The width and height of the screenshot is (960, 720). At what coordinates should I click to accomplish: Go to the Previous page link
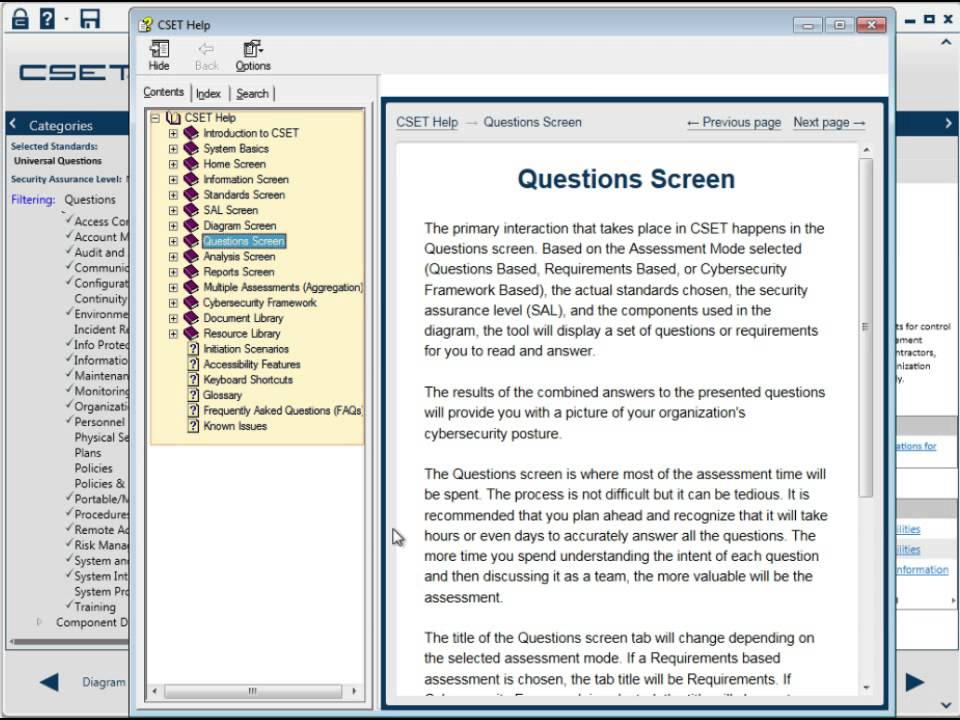(734, 122)
